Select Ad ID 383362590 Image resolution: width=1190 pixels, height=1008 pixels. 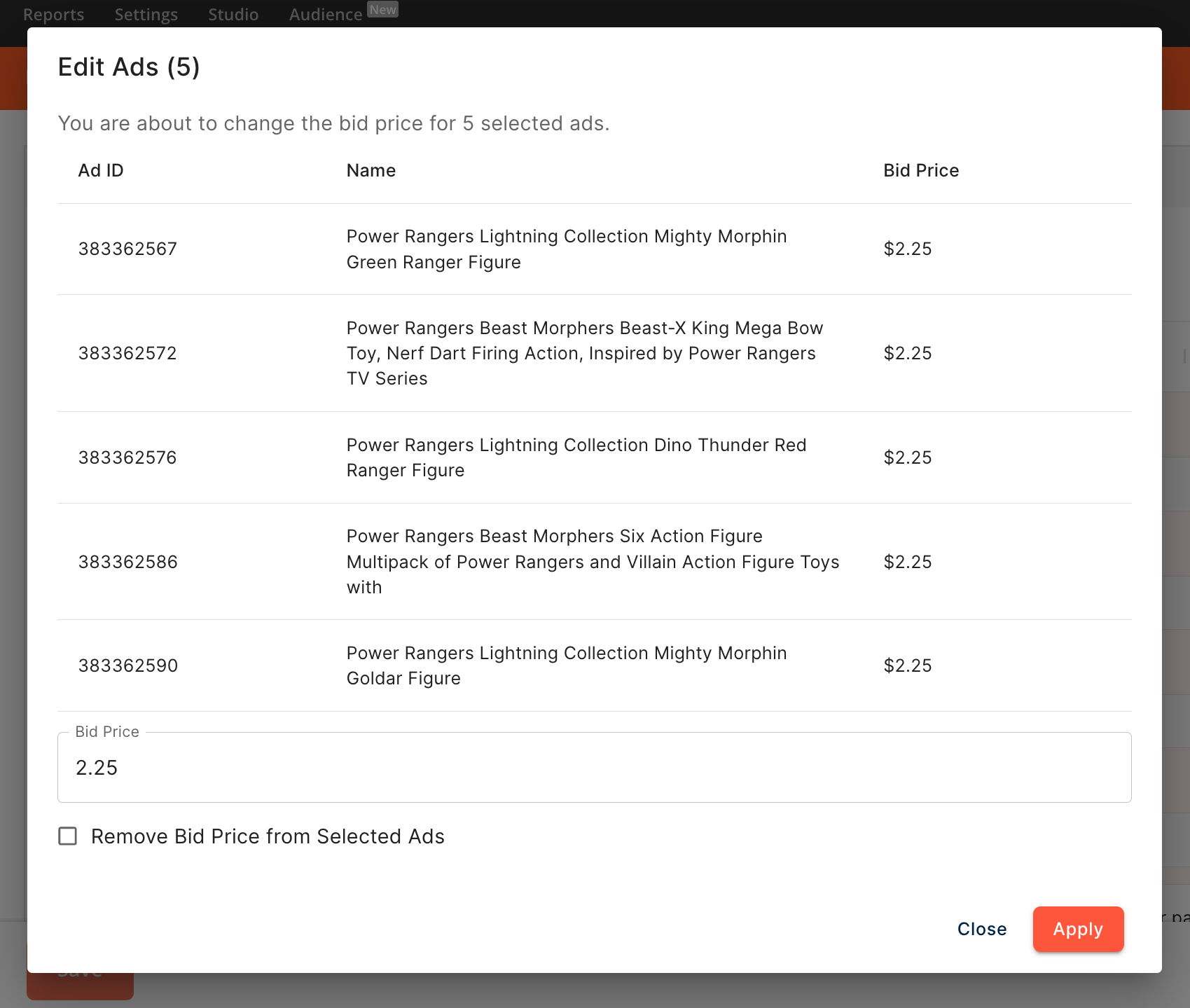(128, 665)
